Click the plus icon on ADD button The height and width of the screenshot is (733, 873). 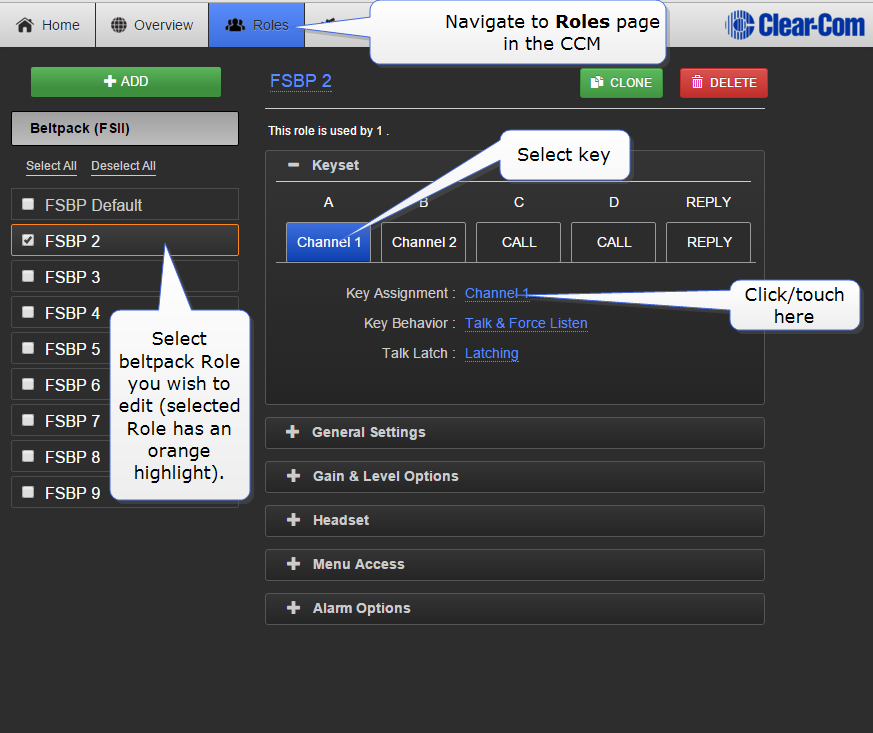110,82
